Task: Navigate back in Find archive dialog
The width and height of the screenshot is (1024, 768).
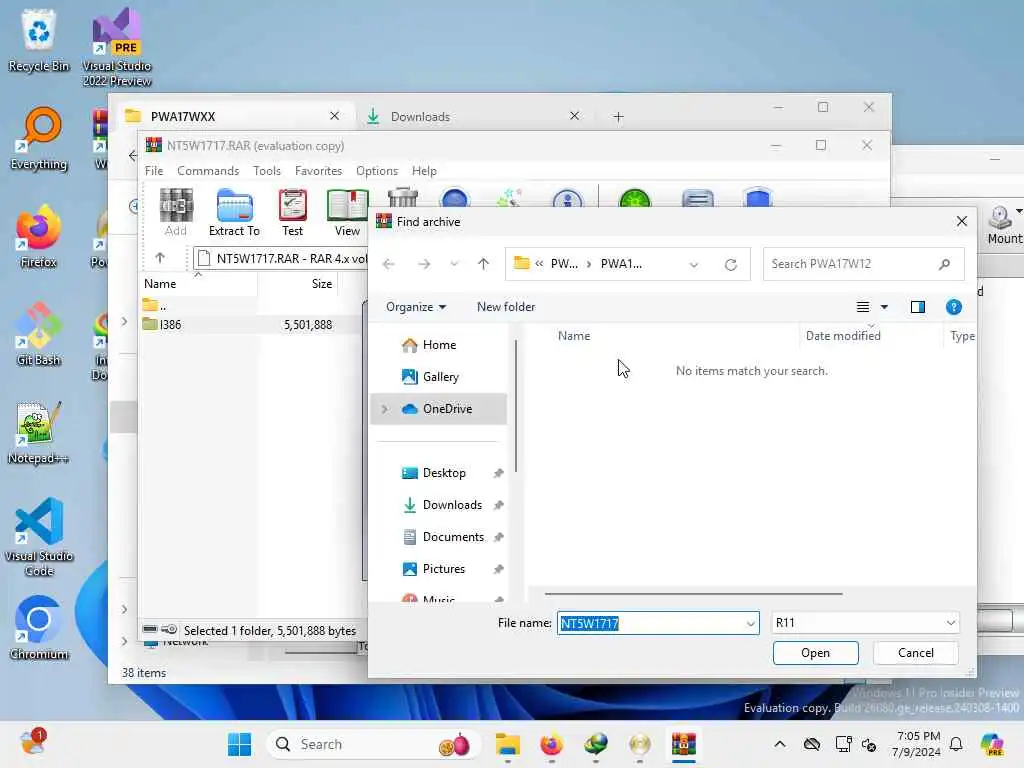Action: coord(389,264)
